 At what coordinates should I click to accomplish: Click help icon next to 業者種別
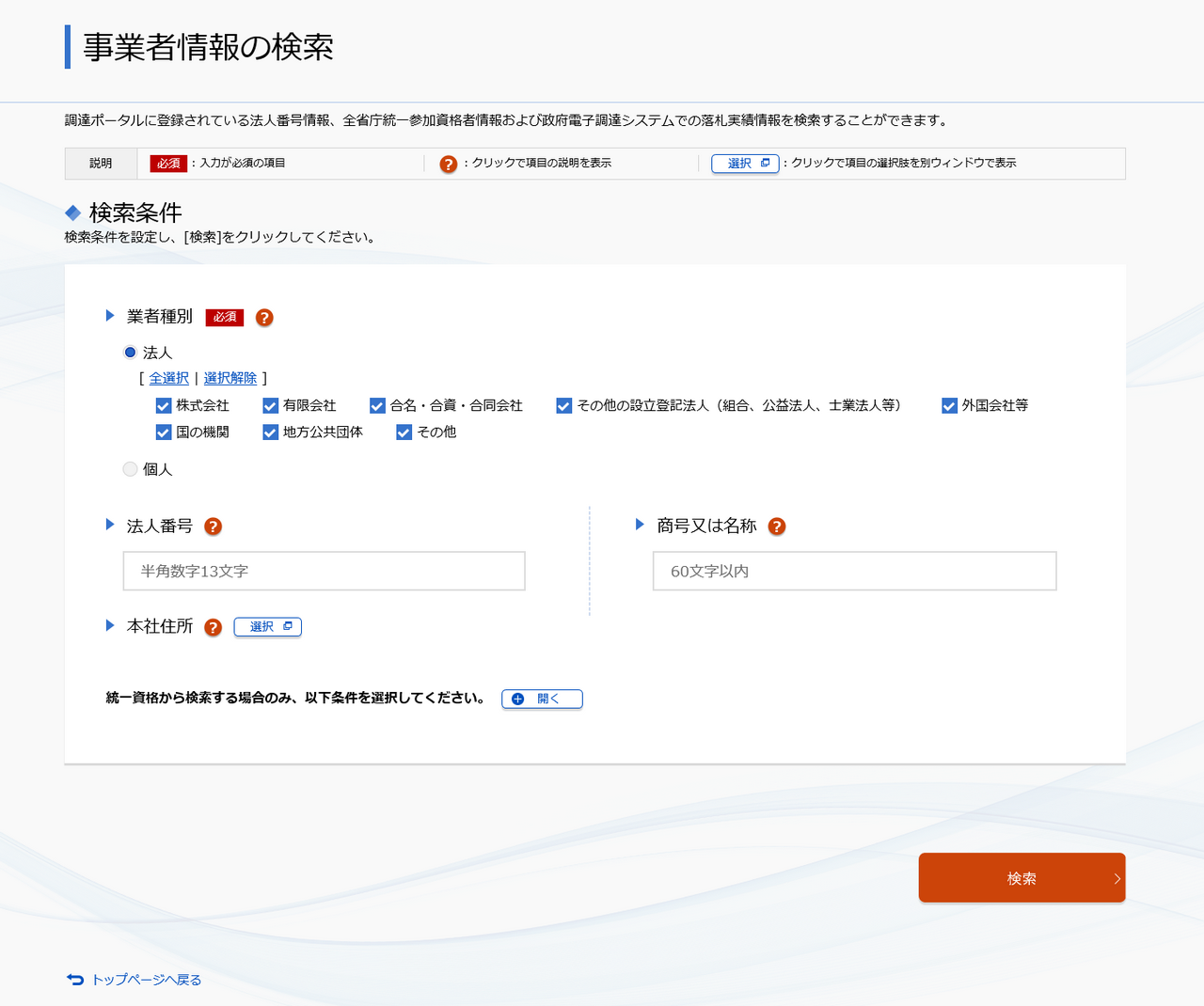[264, 318]
